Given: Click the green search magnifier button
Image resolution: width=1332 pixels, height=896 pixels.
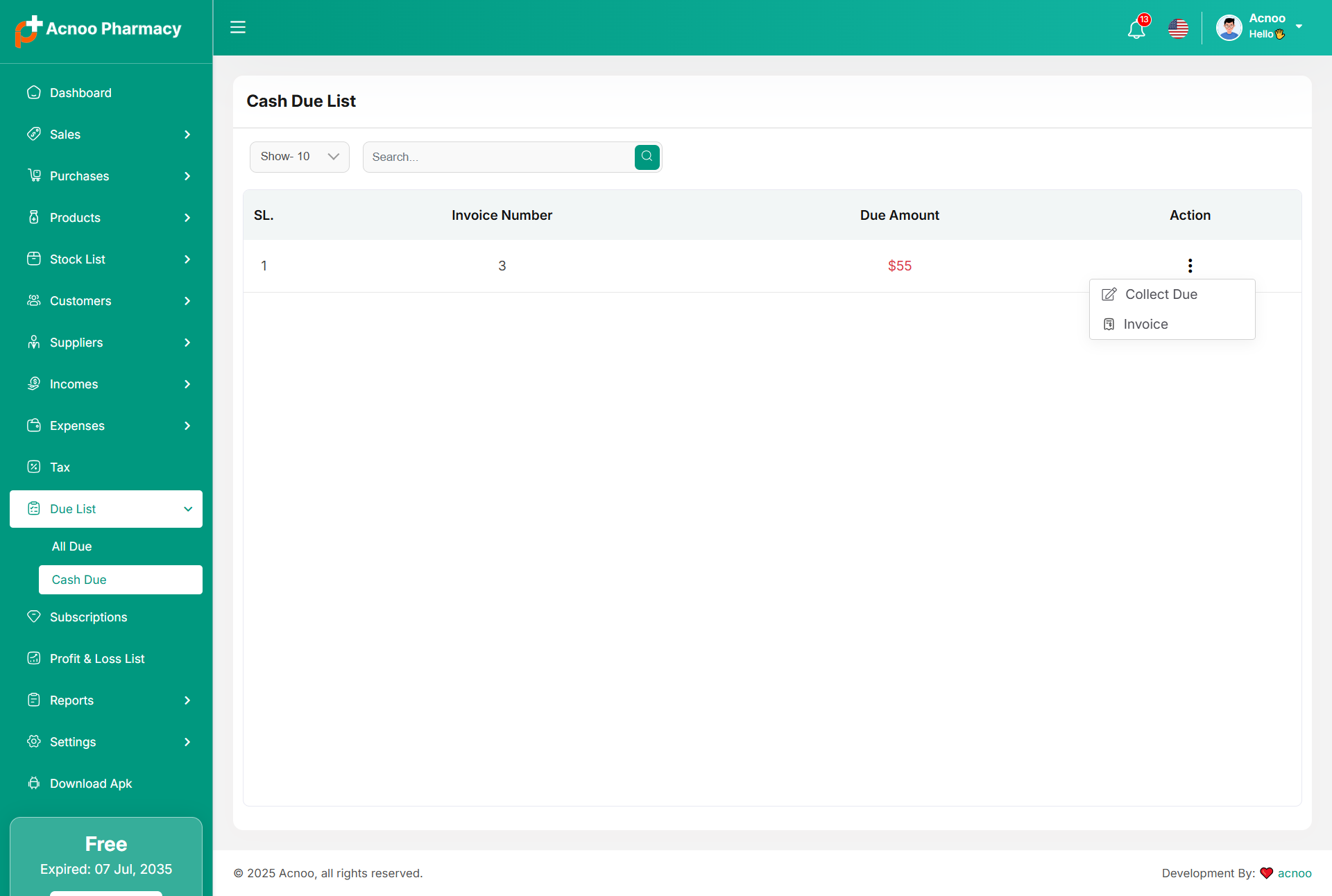Looking at the screenshot, I should point(647,157).
